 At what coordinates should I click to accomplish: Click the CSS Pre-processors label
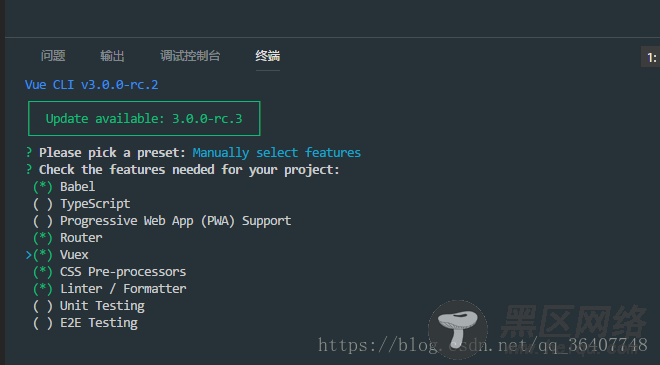point(123,272)
